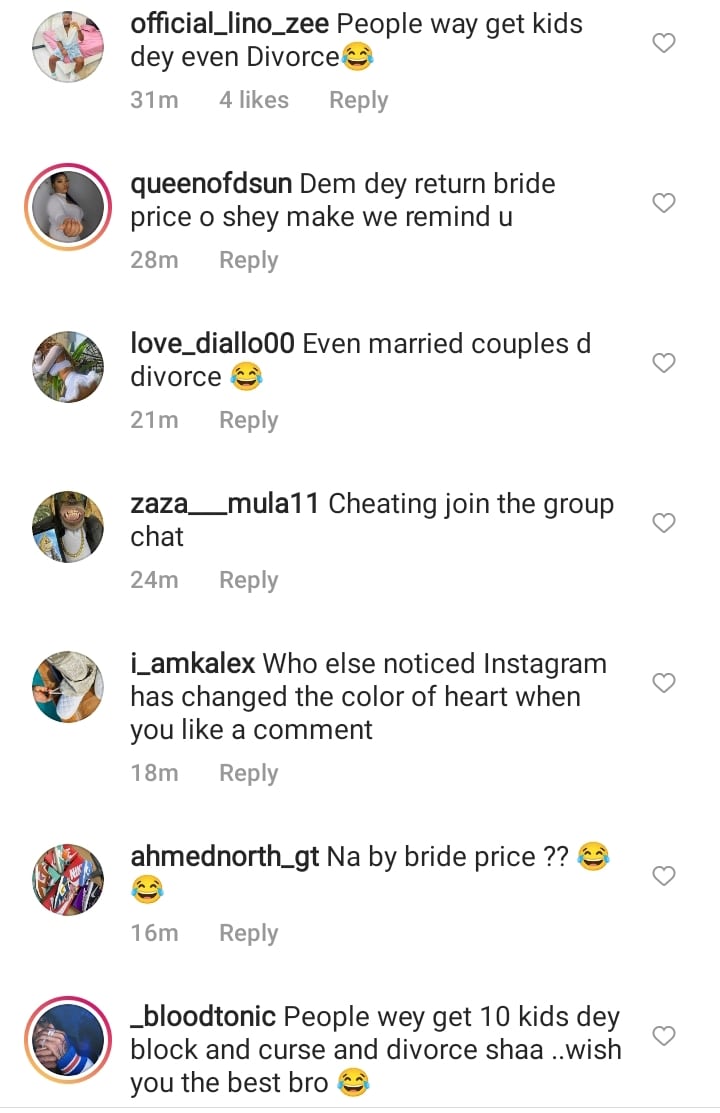
Task: Like official_lino_zee's comment with the heart
Action: (x=664, y=43)
